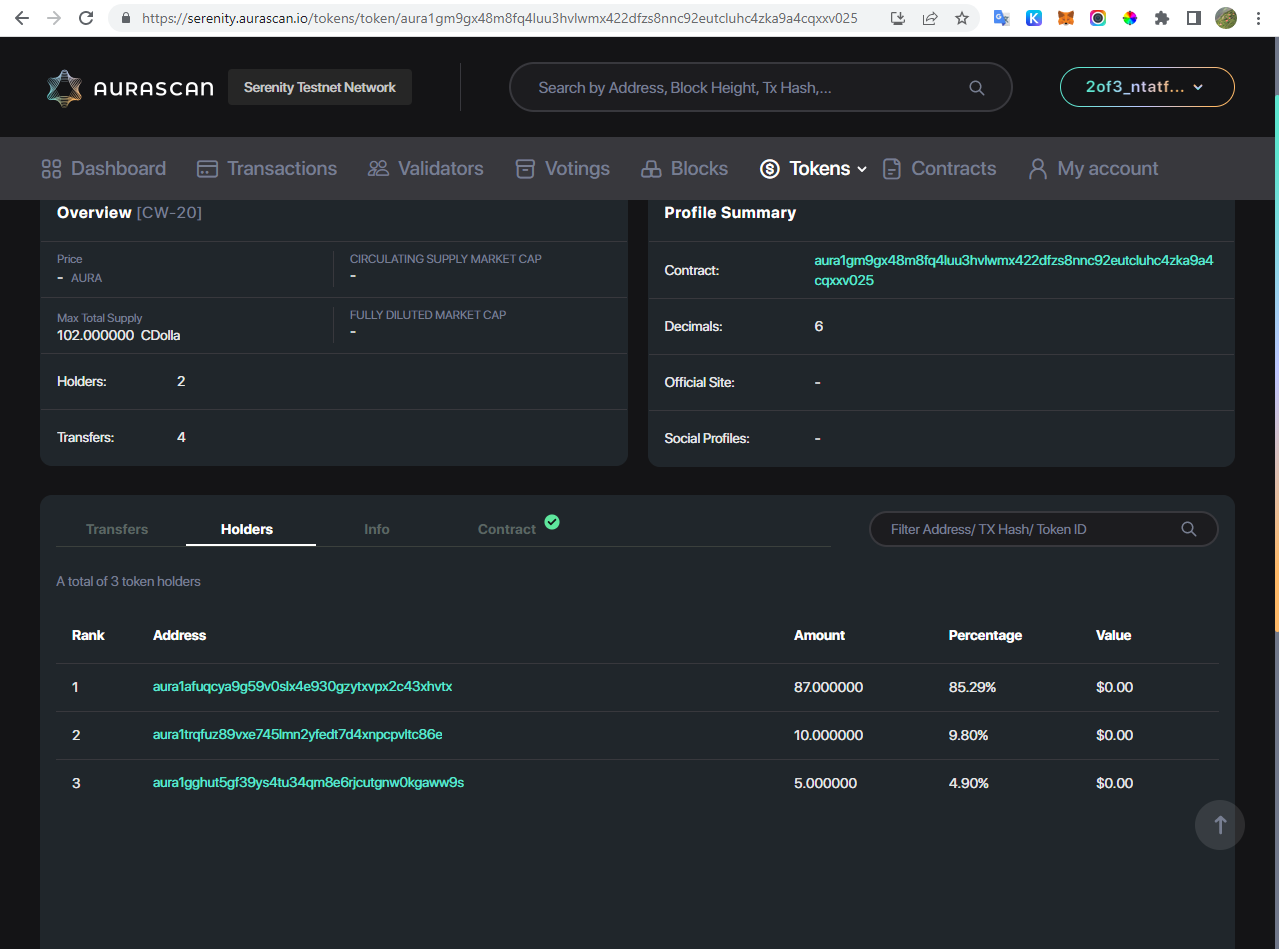Click the browser back arrow
Image resolution: width=1279 pixels, height=949 pixels.
[x=22, y=18]
